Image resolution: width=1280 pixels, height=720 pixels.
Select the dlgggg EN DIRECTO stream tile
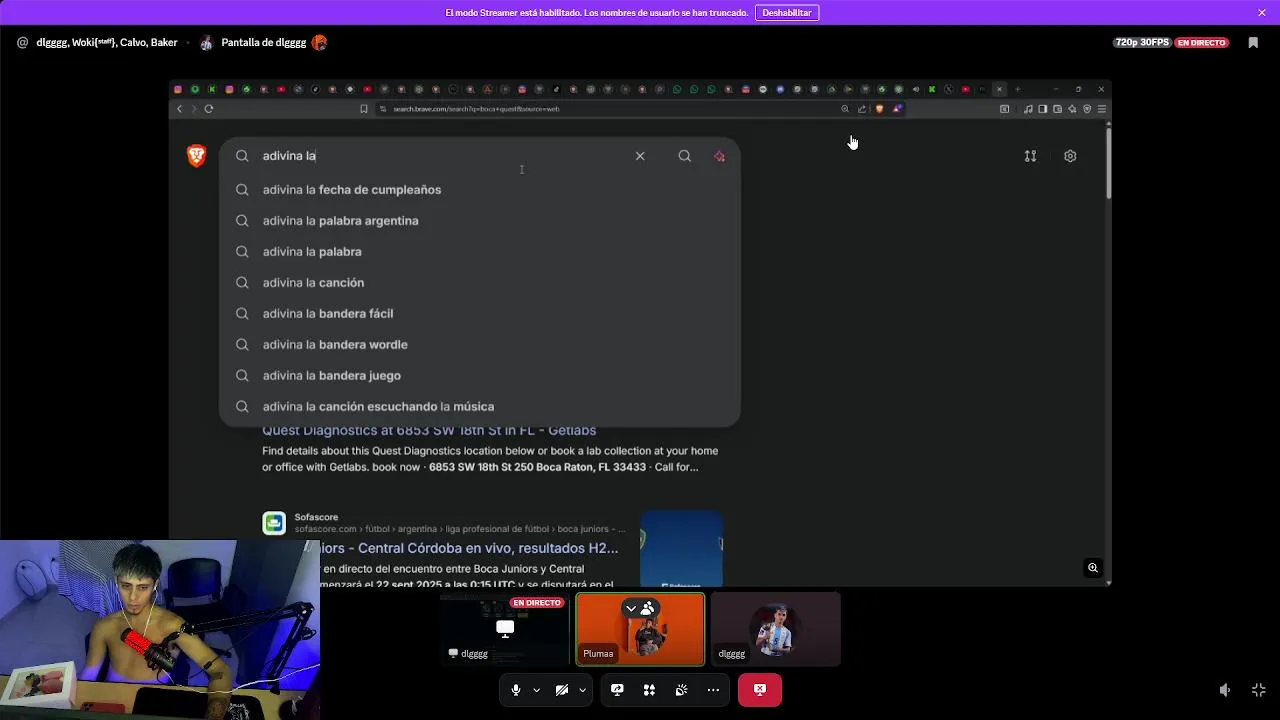point(504,629)
